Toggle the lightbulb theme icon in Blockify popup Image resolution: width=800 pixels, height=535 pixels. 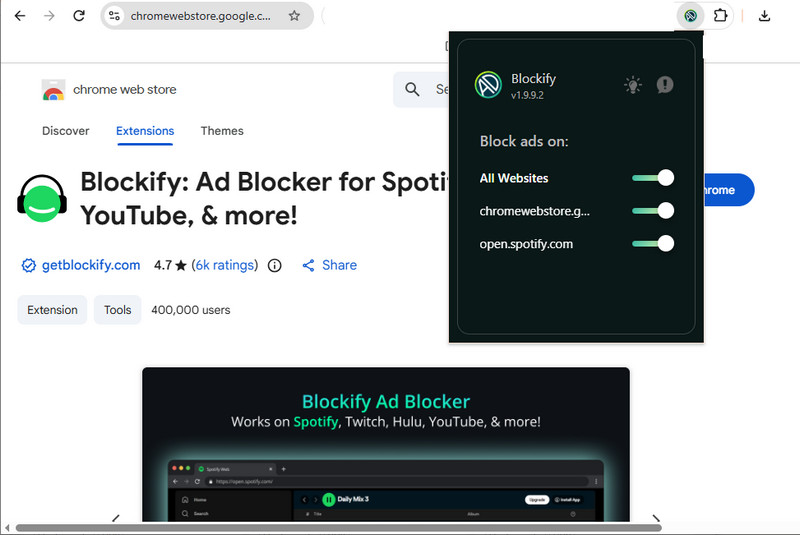coord(633,85)
